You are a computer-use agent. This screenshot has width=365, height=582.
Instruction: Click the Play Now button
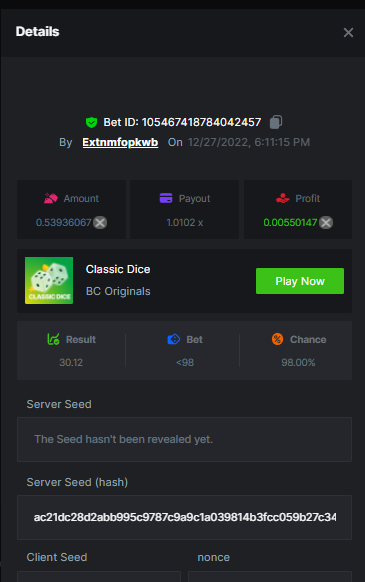pos(300,281)
